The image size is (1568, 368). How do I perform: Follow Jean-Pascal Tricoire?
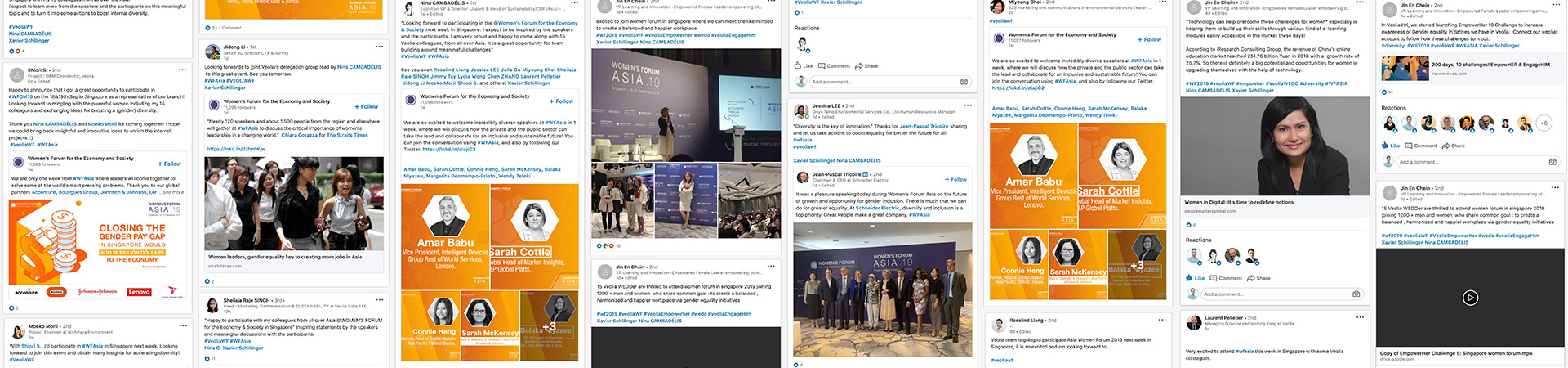(955, 179)
